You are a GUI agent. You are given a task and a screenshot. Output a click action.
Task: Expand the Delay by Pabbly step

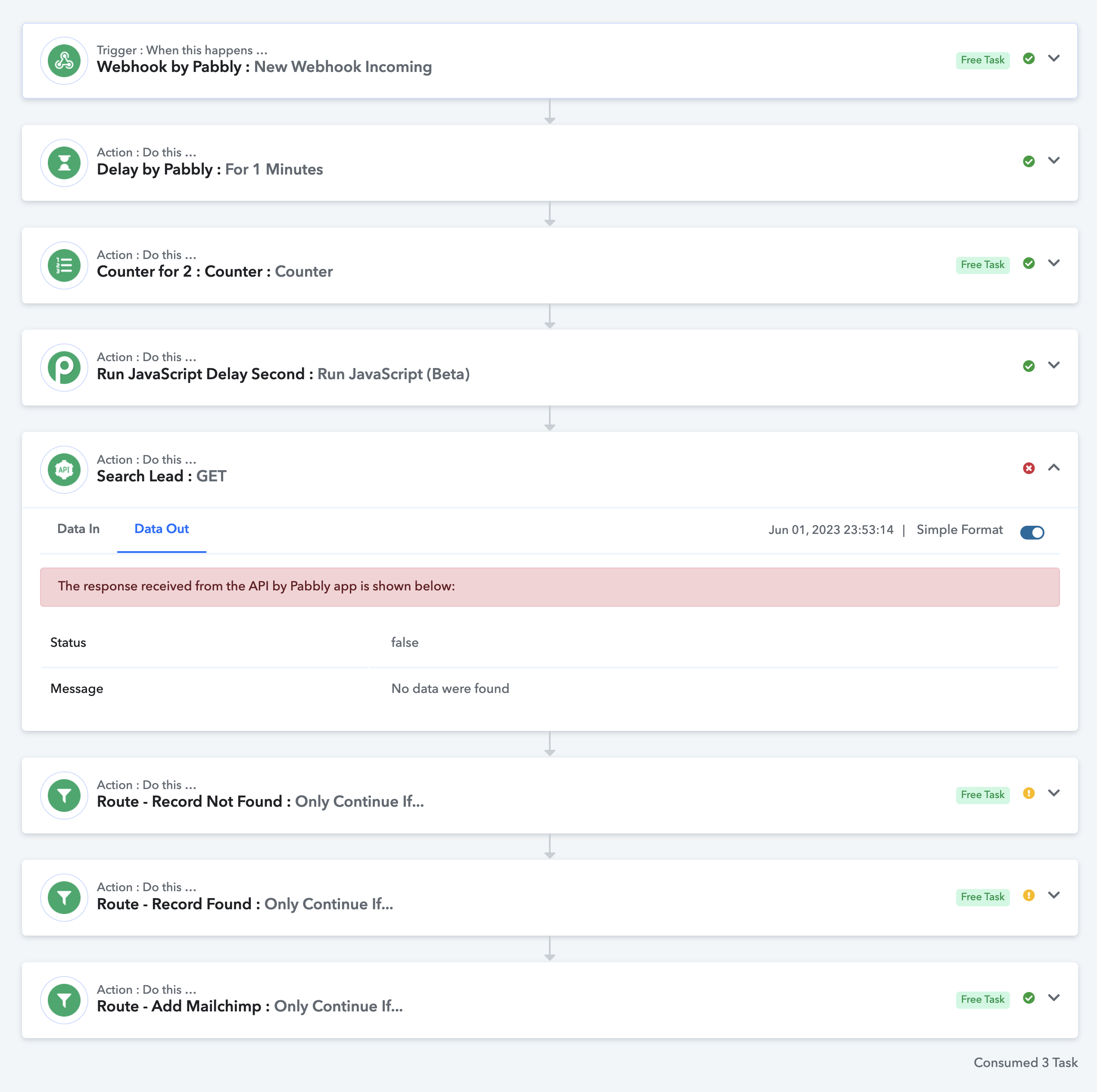(1054, 161)
